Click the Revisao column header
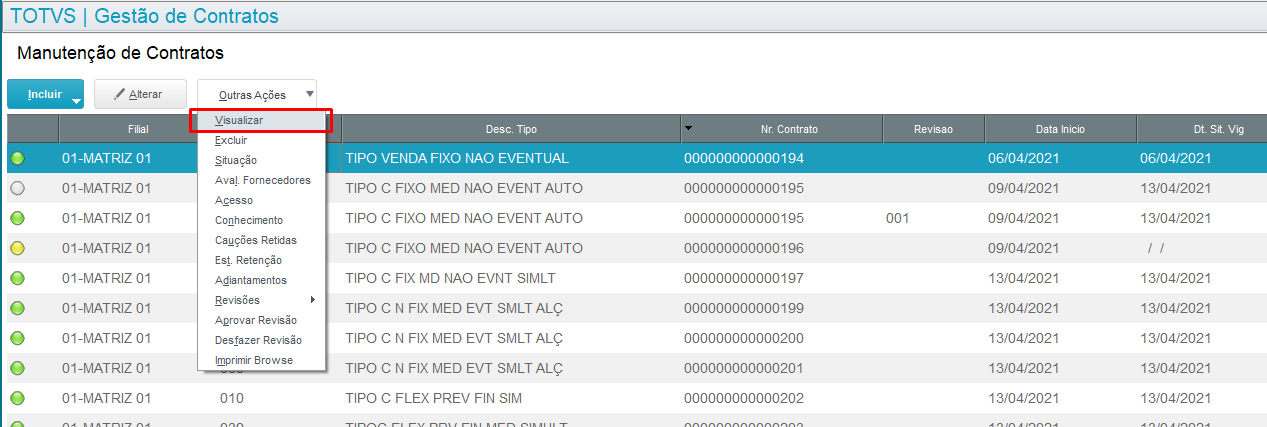 point(933,129)
